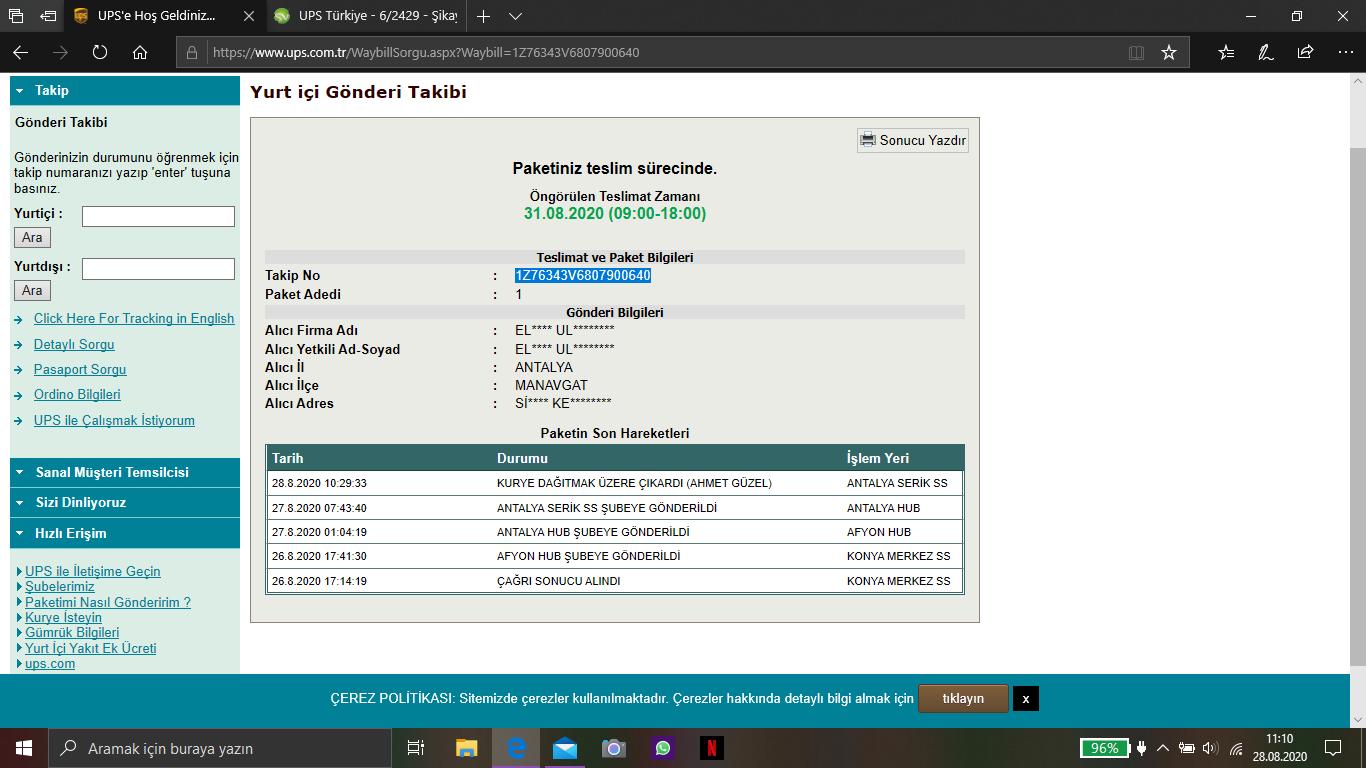Click the browser refresh icon
The image size is (1366, 768).
[x=100, y=52]
